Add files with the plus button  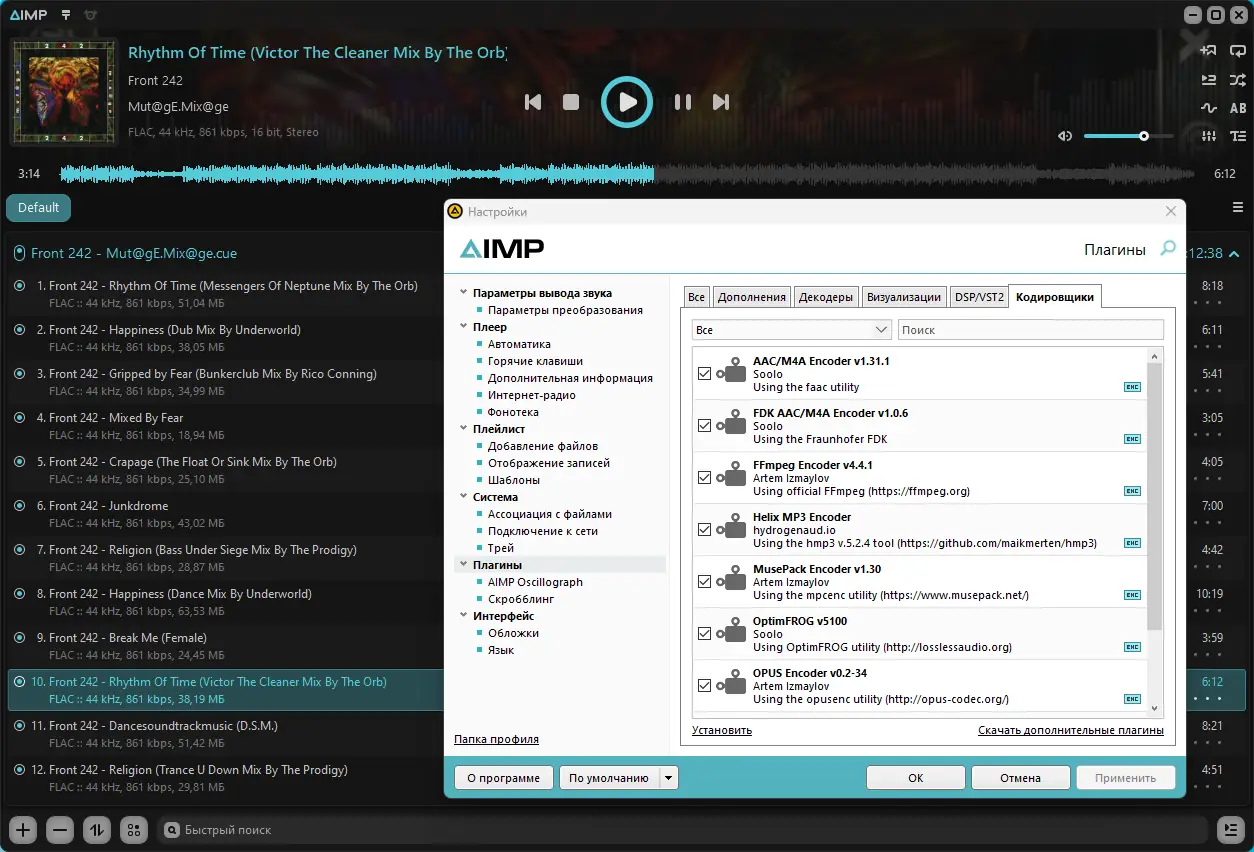click(24, 829)
